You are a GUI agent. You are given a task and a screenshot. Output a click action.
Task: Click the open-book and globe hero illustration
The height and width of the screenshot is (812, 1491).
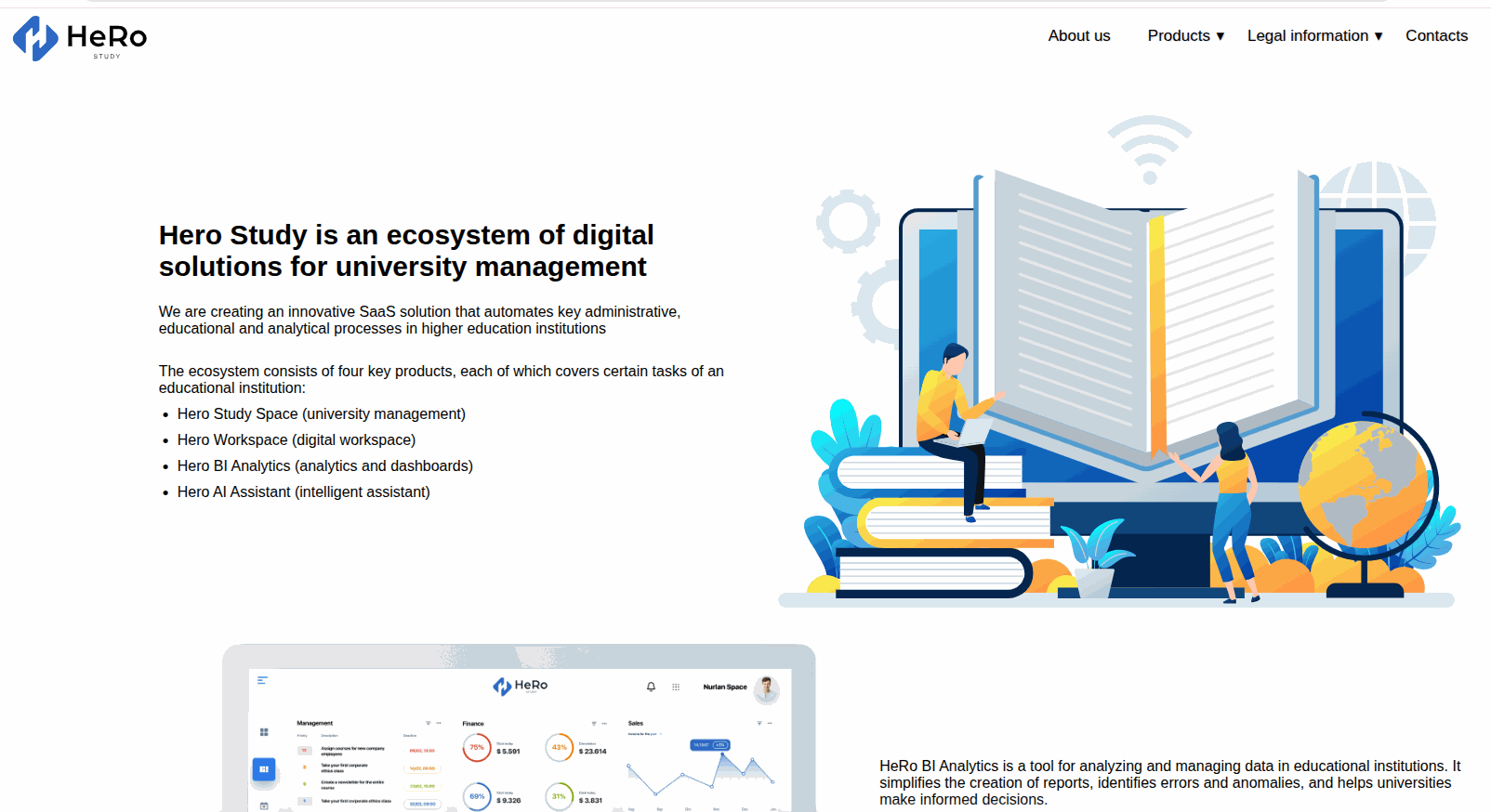1118,361
